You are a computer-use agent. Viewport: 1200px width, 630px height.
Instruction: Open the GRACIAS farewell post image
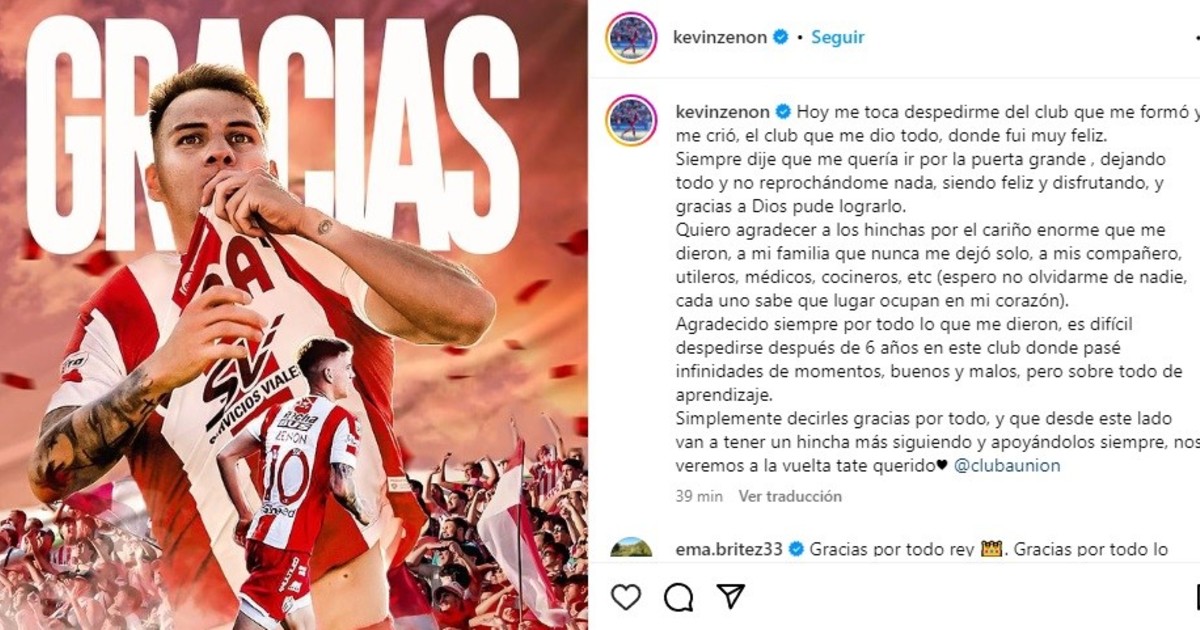[x=294, y=315]
